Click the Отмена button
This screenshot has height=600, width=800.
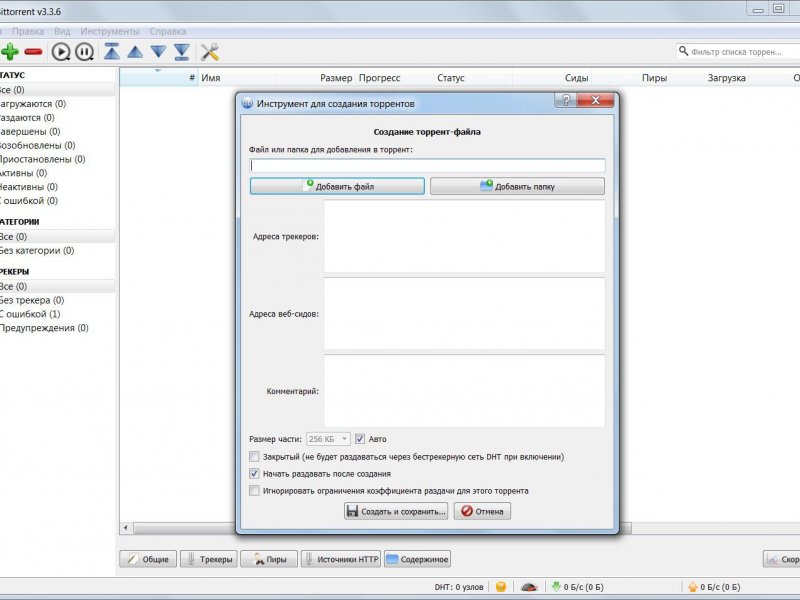pos(482,511)
